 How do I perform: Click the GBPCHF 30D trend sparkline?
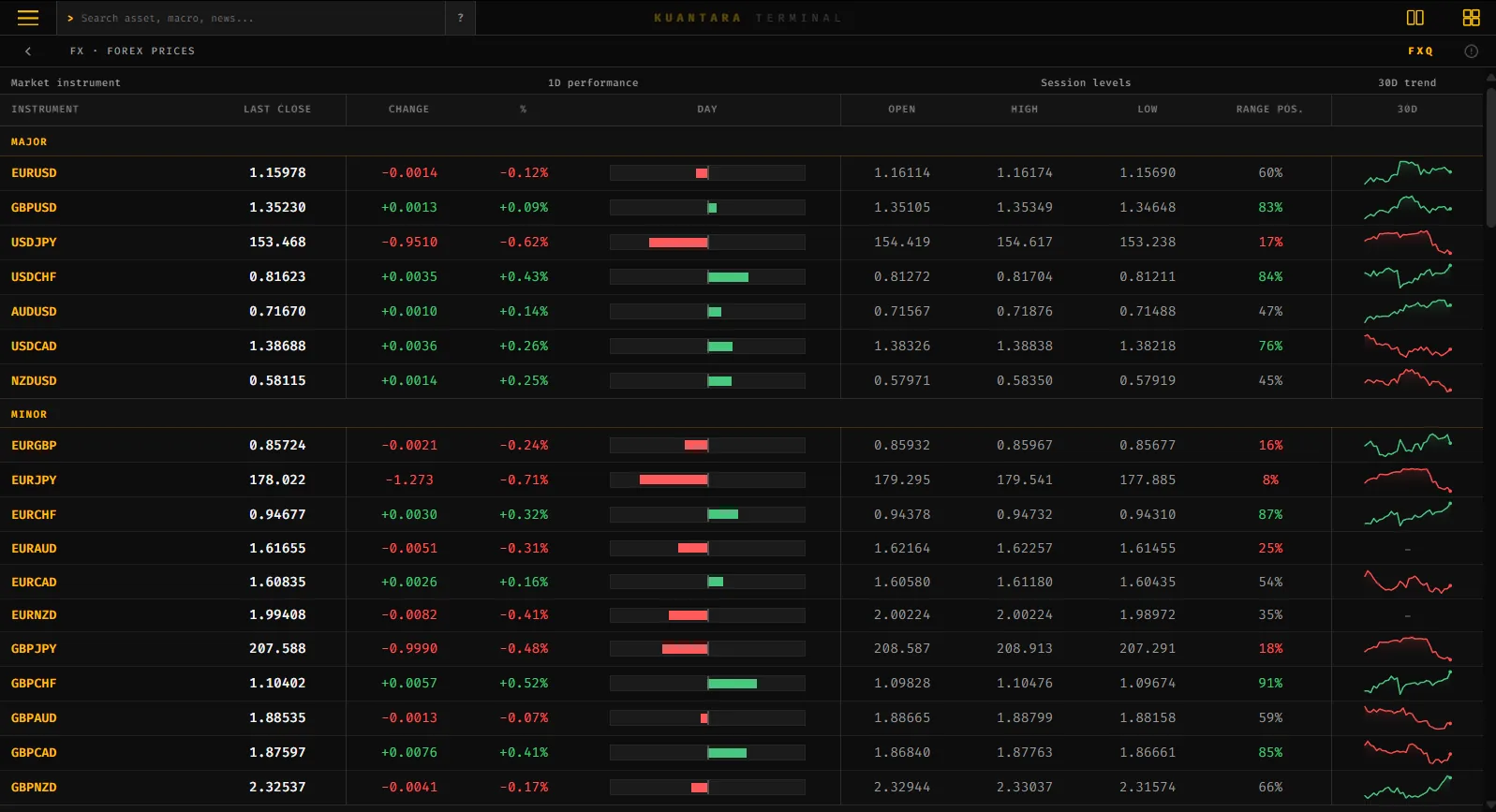[1408, 684]
